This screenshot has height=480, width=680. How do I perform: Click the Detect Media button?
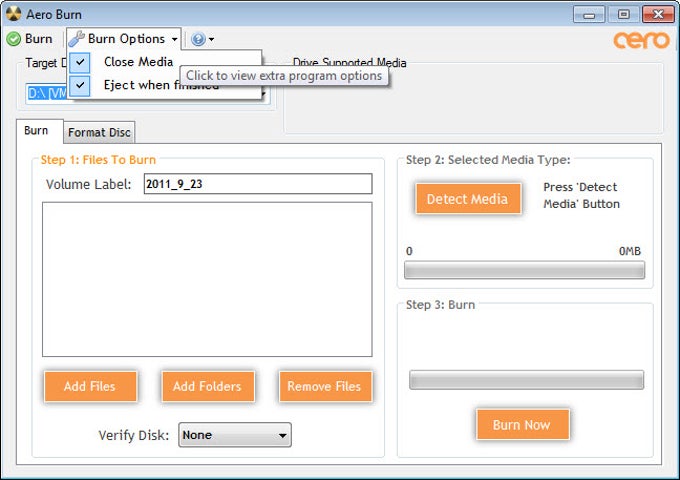(x=468, y=199)
